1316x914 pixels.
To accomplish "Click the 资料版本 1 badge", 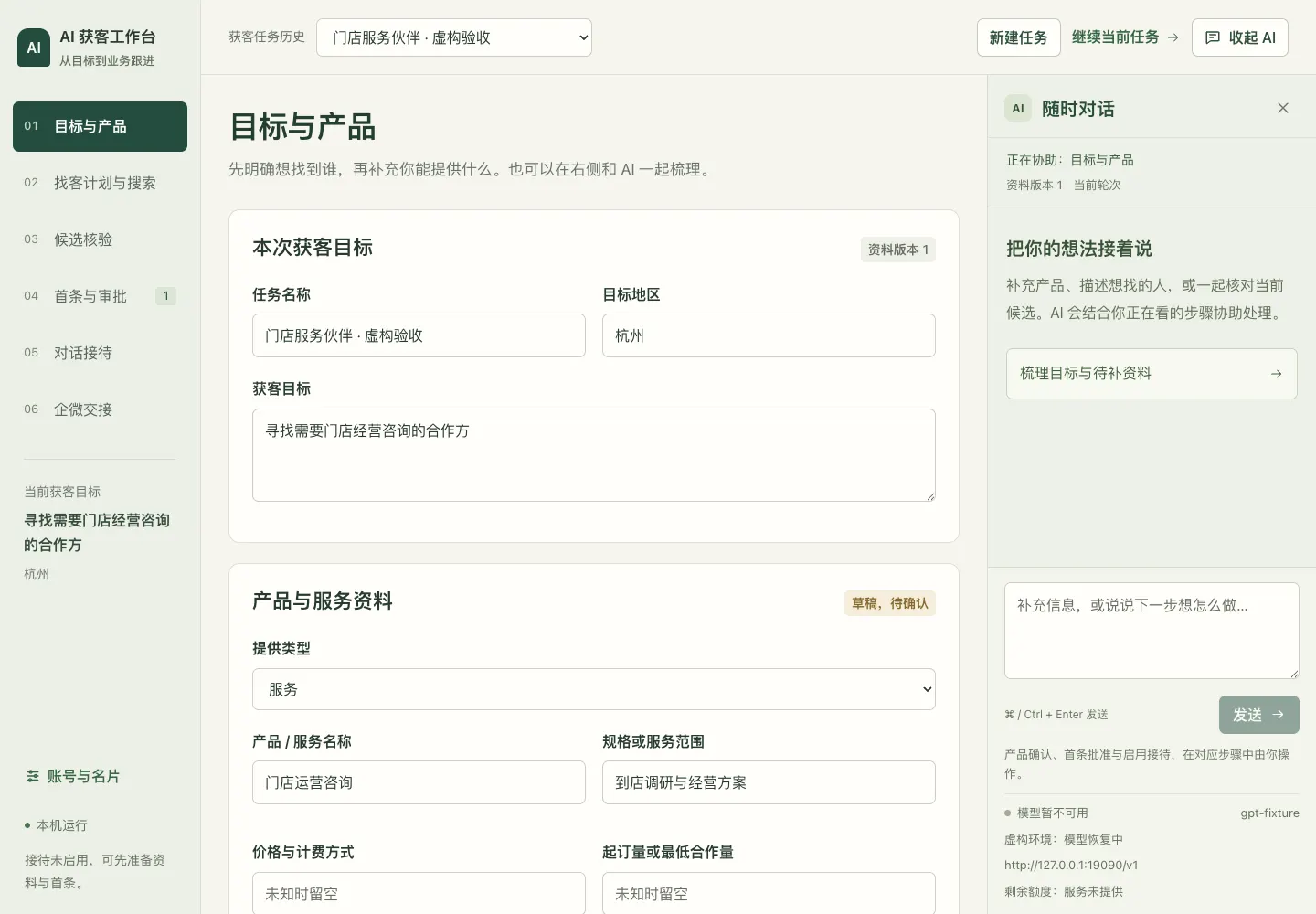I will (898, 250).
